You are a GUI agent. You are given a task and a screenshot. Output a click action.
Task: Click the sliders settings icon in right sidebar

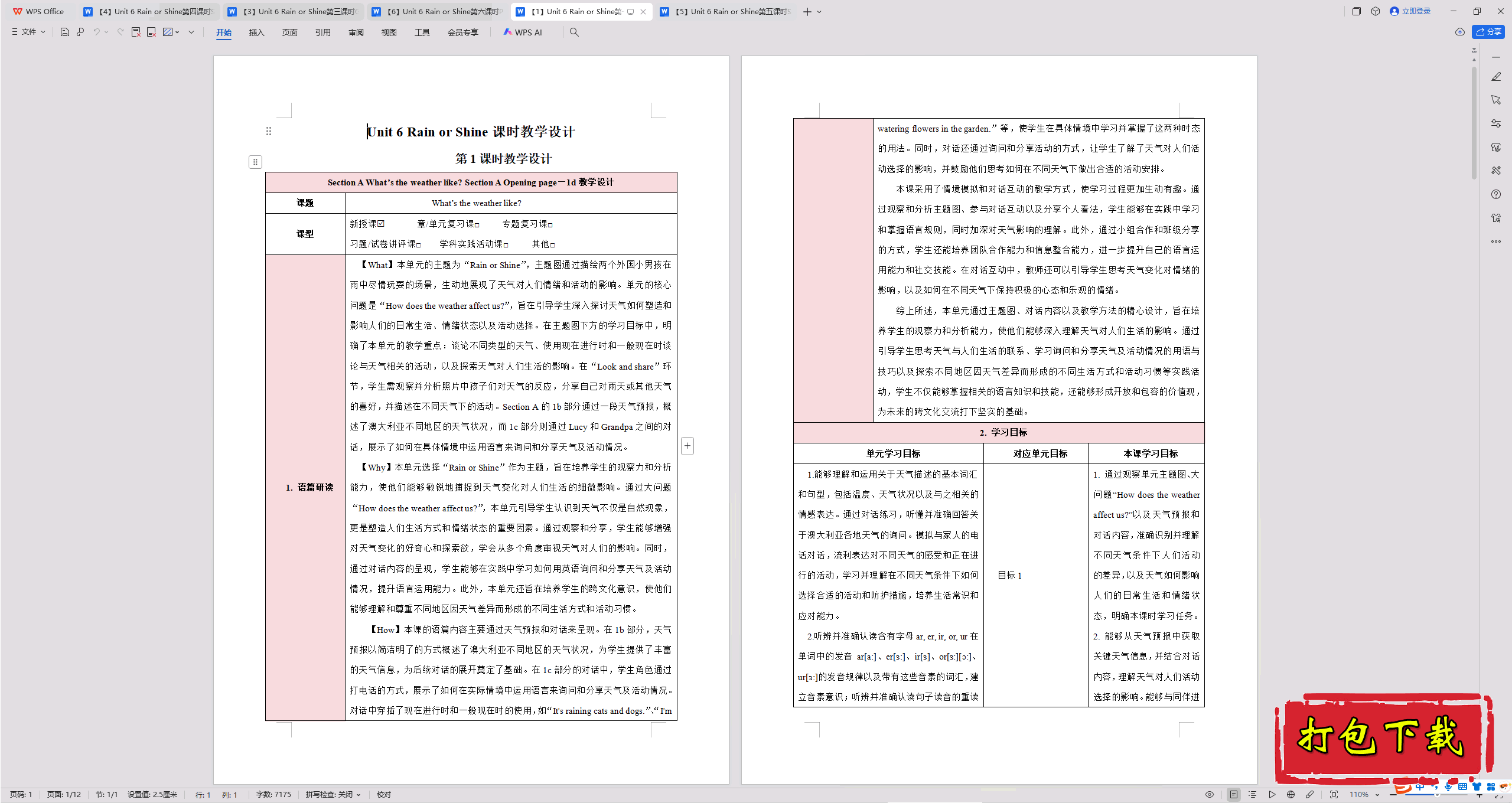(1495, 123)
